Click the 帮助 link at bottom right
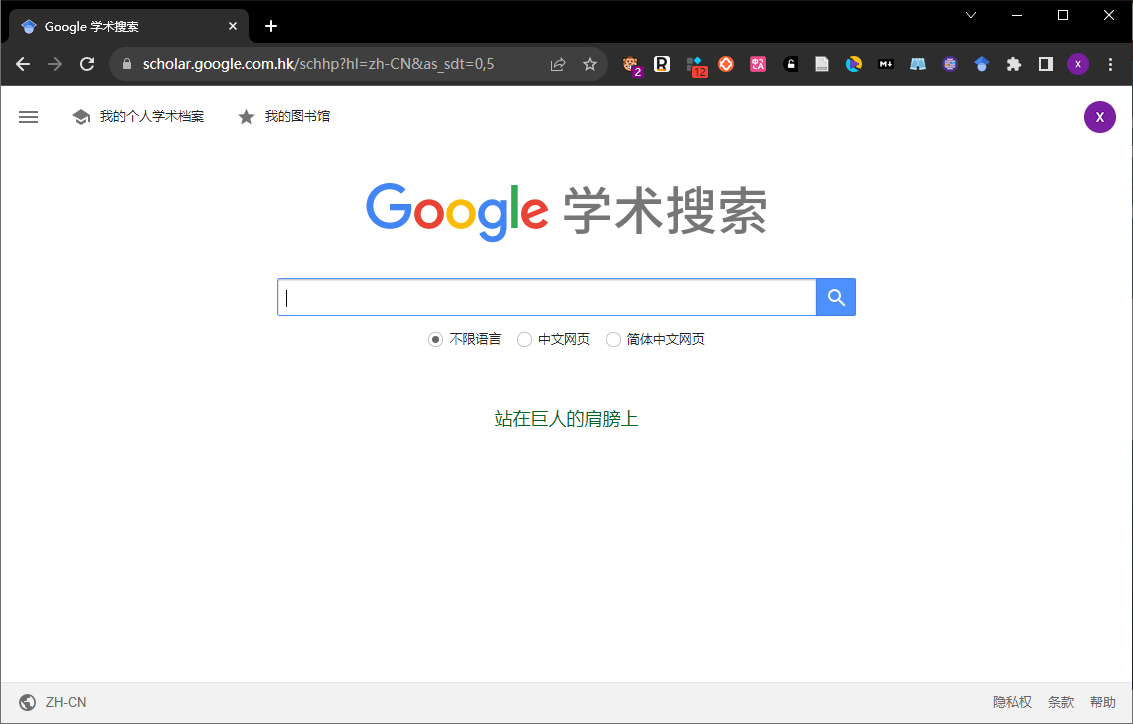1133x724 pixels. (x=1104, y=701)
